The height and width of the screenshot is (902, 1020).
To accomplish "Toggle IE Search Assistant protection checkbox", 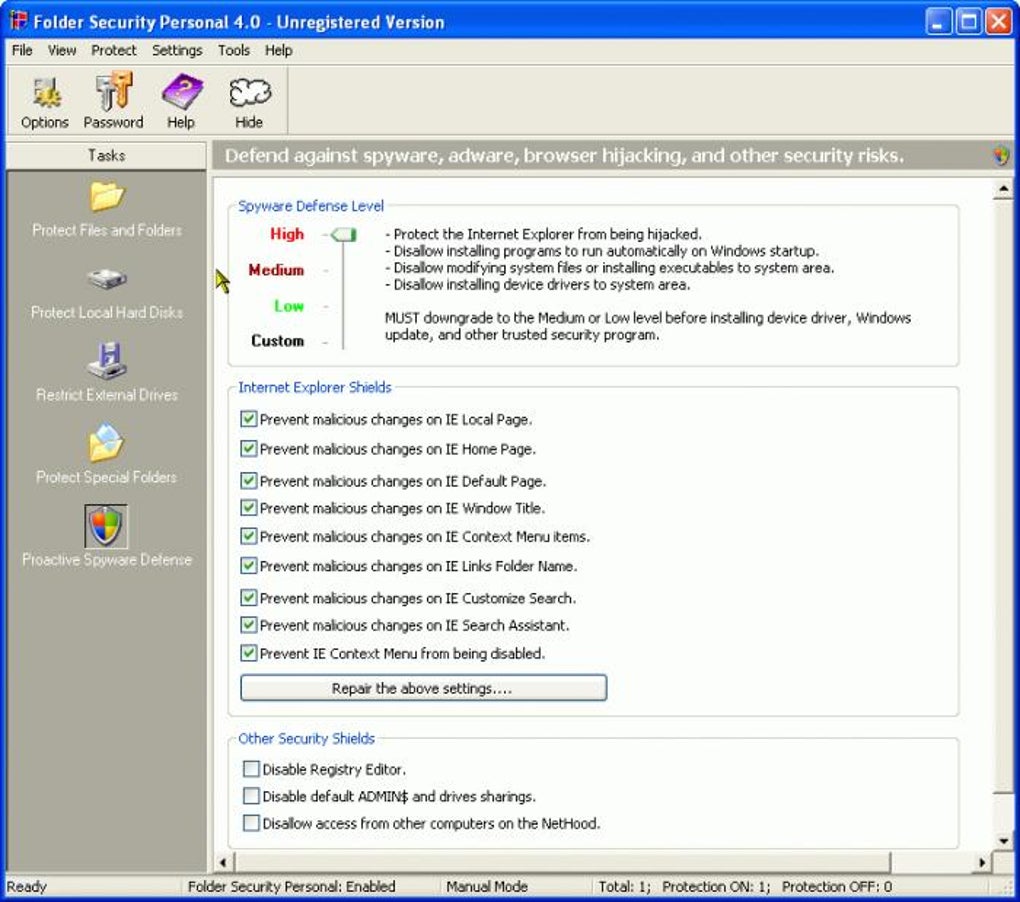I will (248, 625).
